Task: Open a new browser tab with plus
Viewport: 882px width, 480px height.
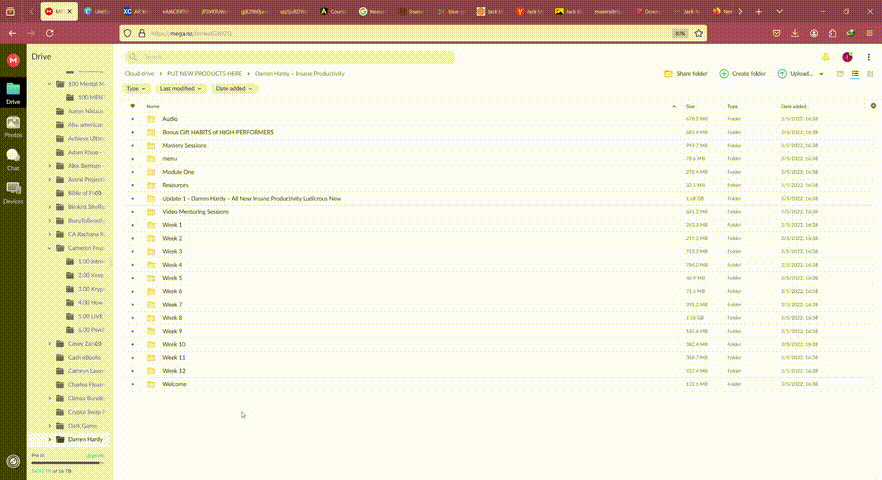Action: pos(758,11)
